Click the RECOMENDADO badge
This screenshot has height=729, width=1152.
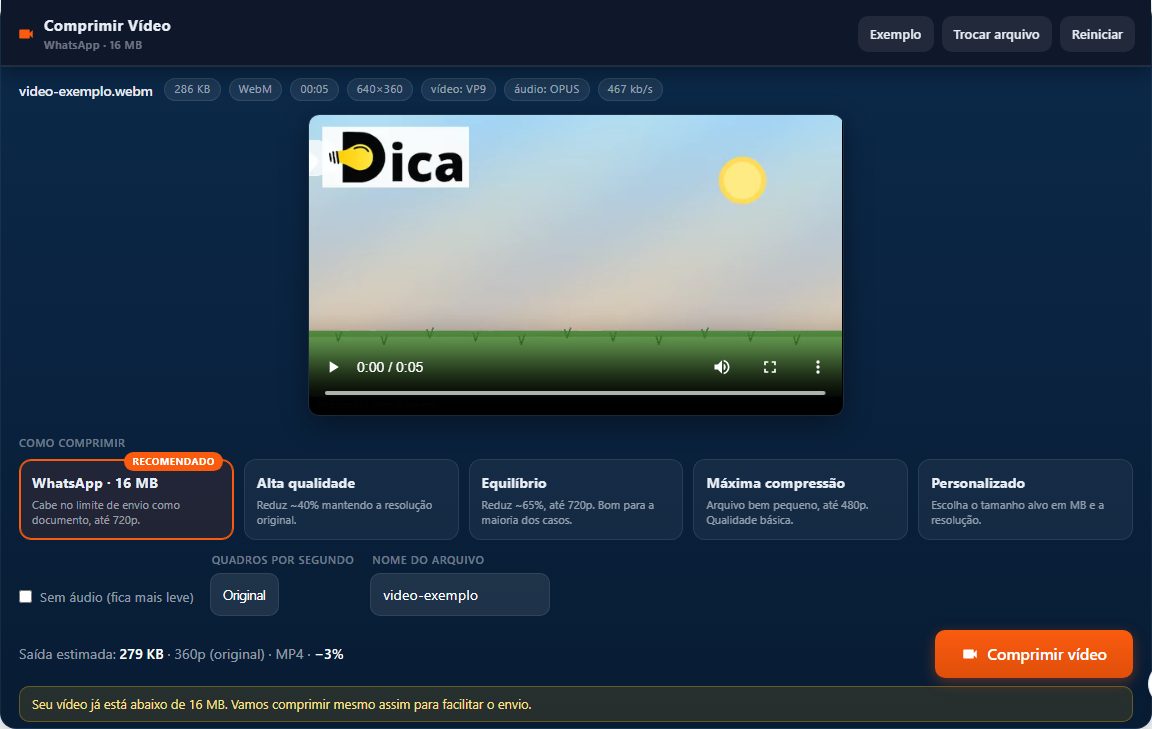[x=173, y=462]
